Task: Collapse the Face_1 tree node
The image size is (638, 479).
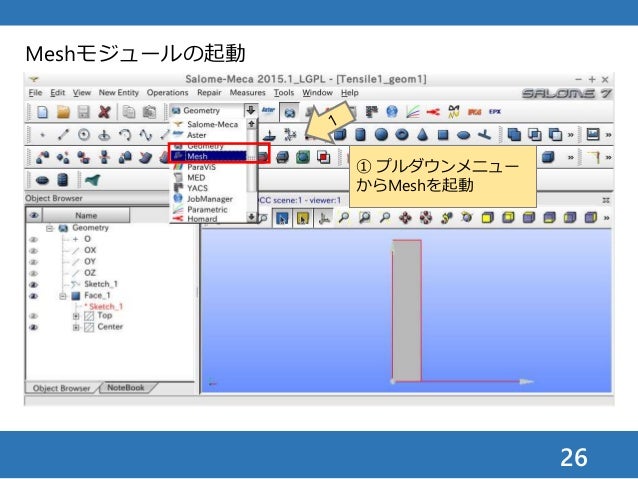Action: (x=63, y=296)
